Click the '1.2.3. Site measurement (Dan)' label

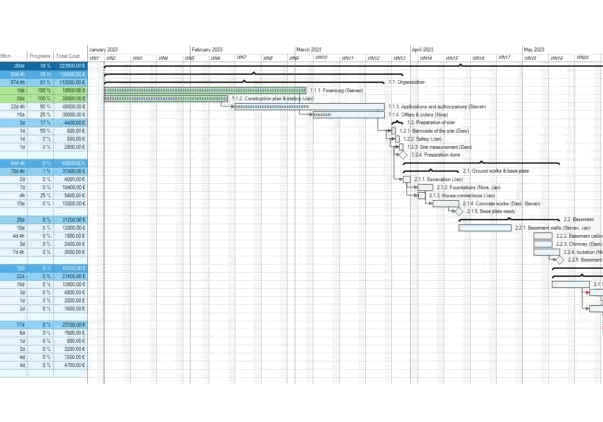pyautogui.click(x=440, y=147)
